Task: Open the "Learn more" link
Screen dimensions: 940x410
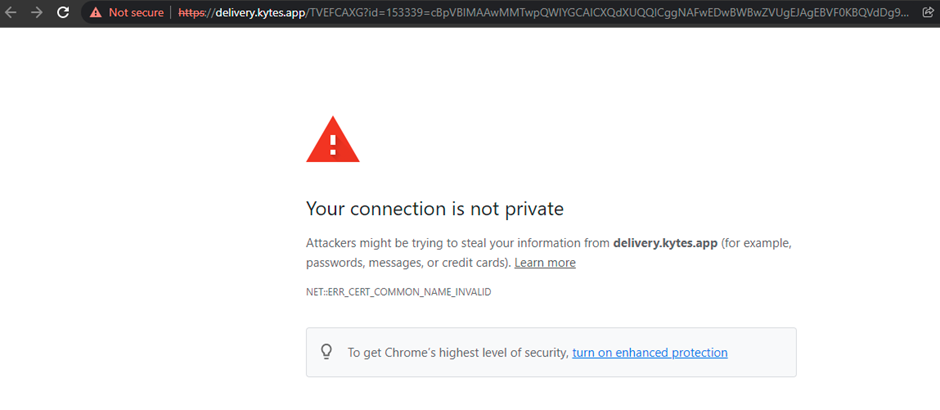Action: click(x=545, y=263)
